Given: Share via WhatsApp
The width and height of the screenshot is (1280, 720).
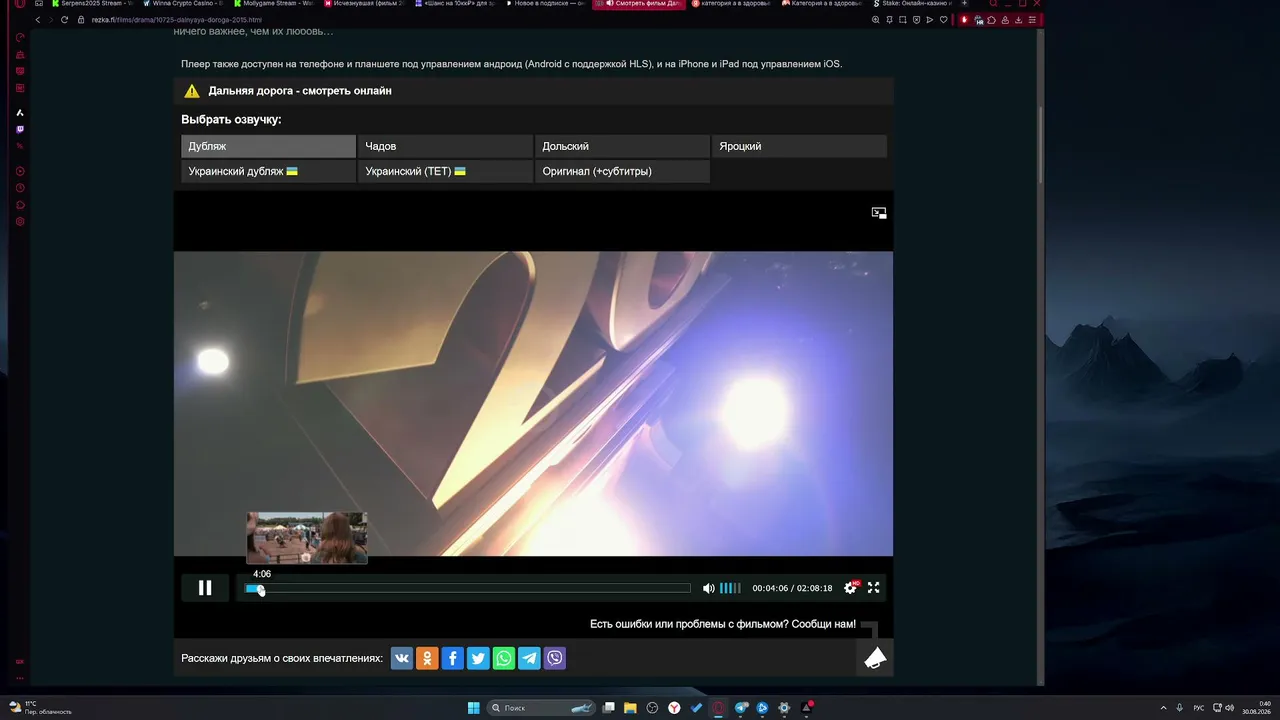Looking at the screenshot, I should 504,658.
